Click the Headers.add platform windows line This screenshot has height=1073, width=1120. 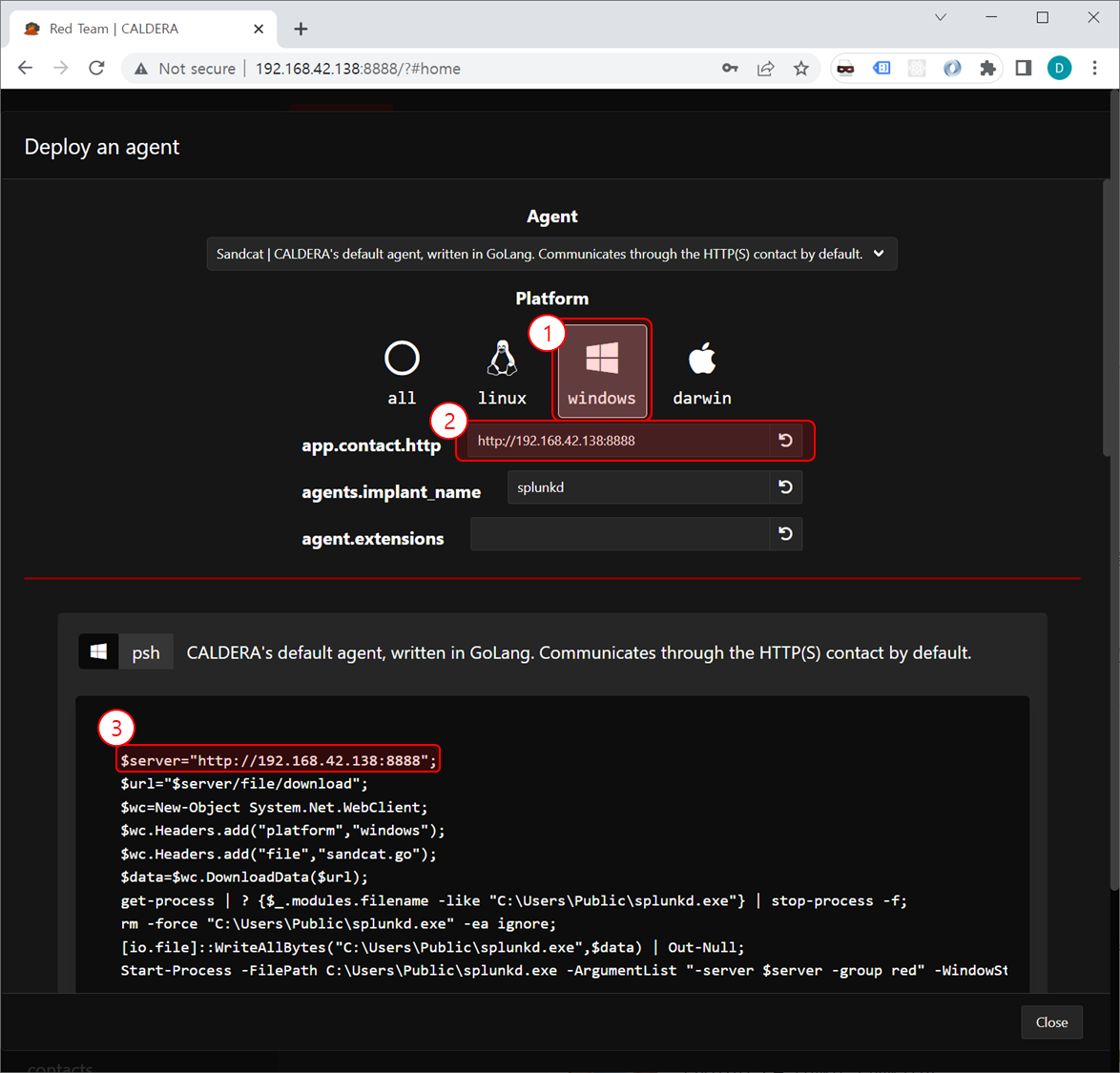(x=282, y=831)
